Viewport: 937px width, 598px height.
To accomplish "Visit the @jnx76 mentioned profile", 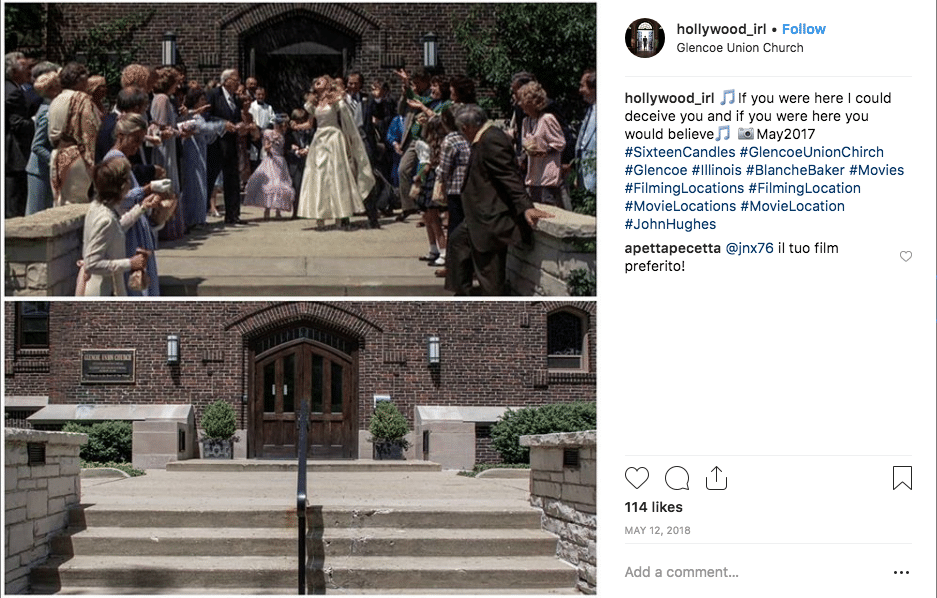I will 749,248.
